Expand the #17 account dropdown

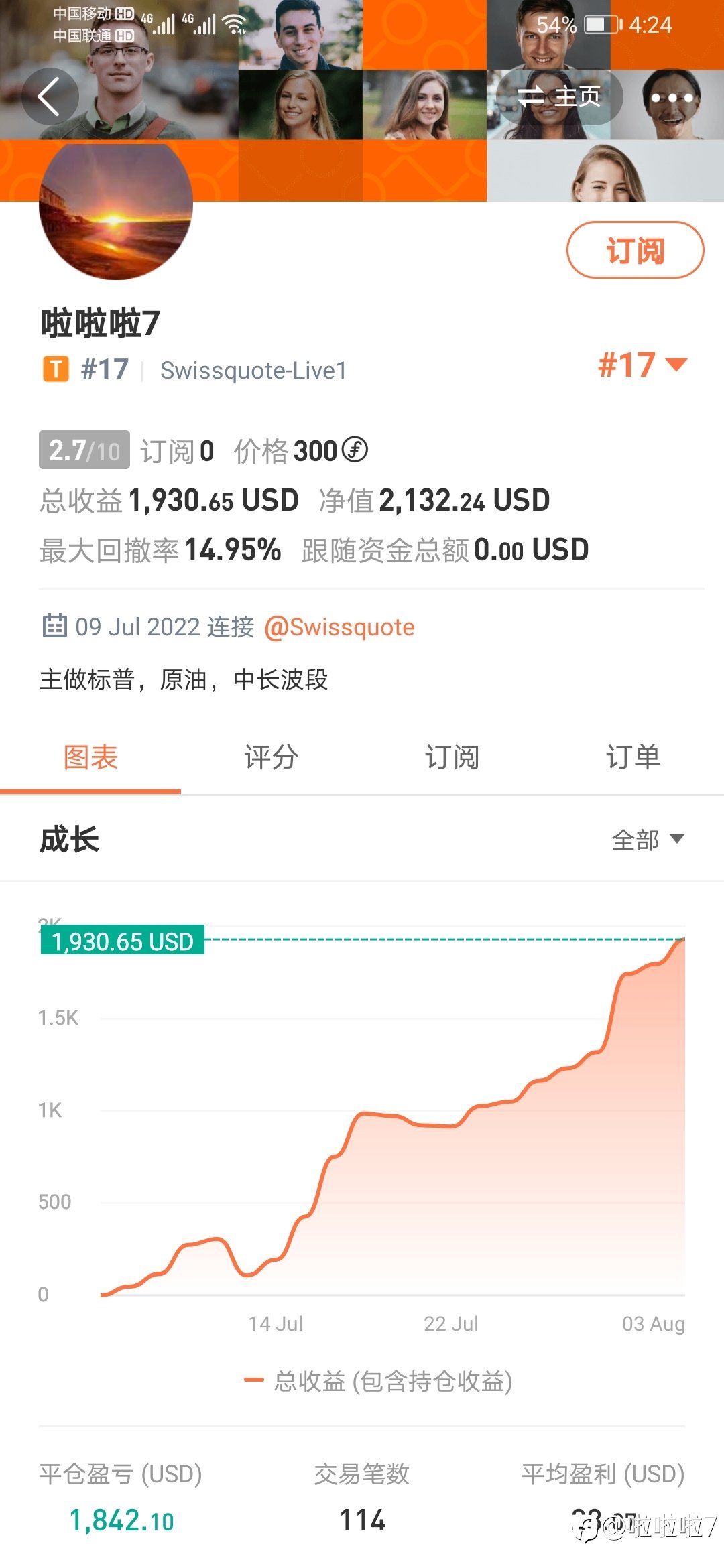(x=642, y=365)
